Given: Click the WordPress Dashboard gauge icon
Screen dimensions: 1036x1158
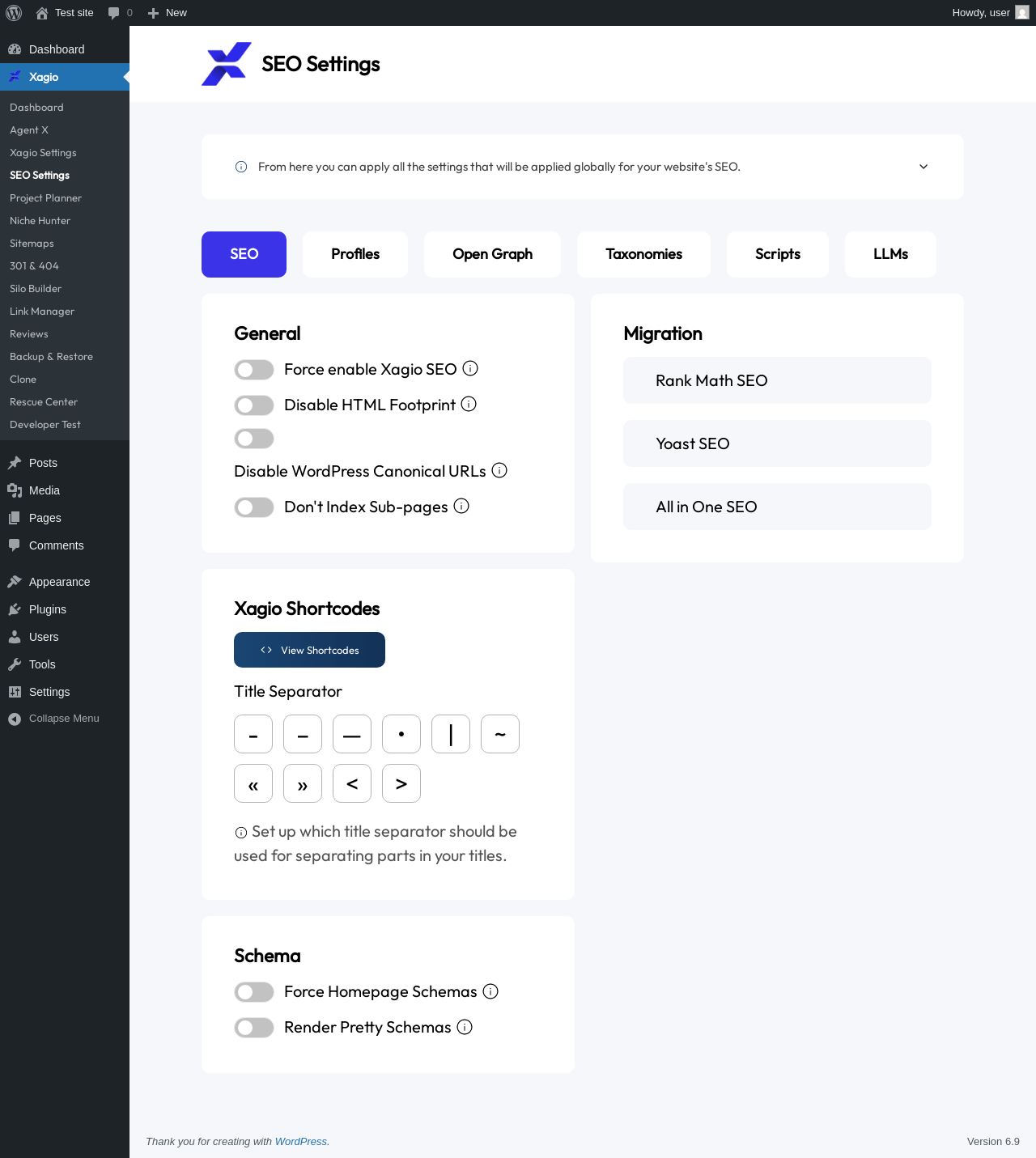Looking at the screenshot, I should (15, 49).
